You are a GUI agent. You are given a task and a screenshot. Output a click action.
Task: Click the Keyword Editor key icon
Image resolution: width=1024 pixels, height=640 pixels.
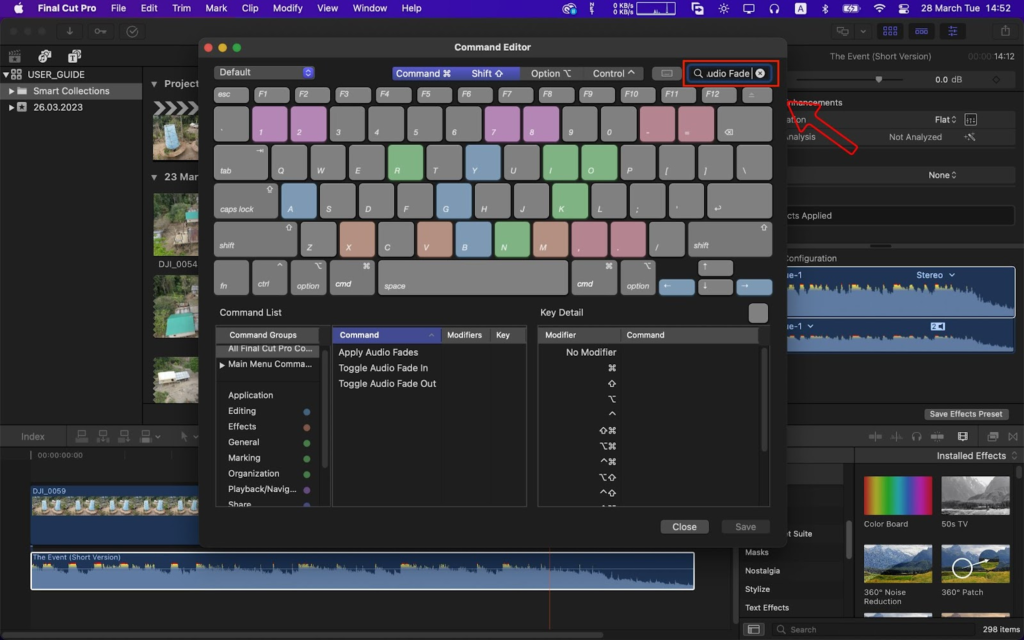coord(100,31)
